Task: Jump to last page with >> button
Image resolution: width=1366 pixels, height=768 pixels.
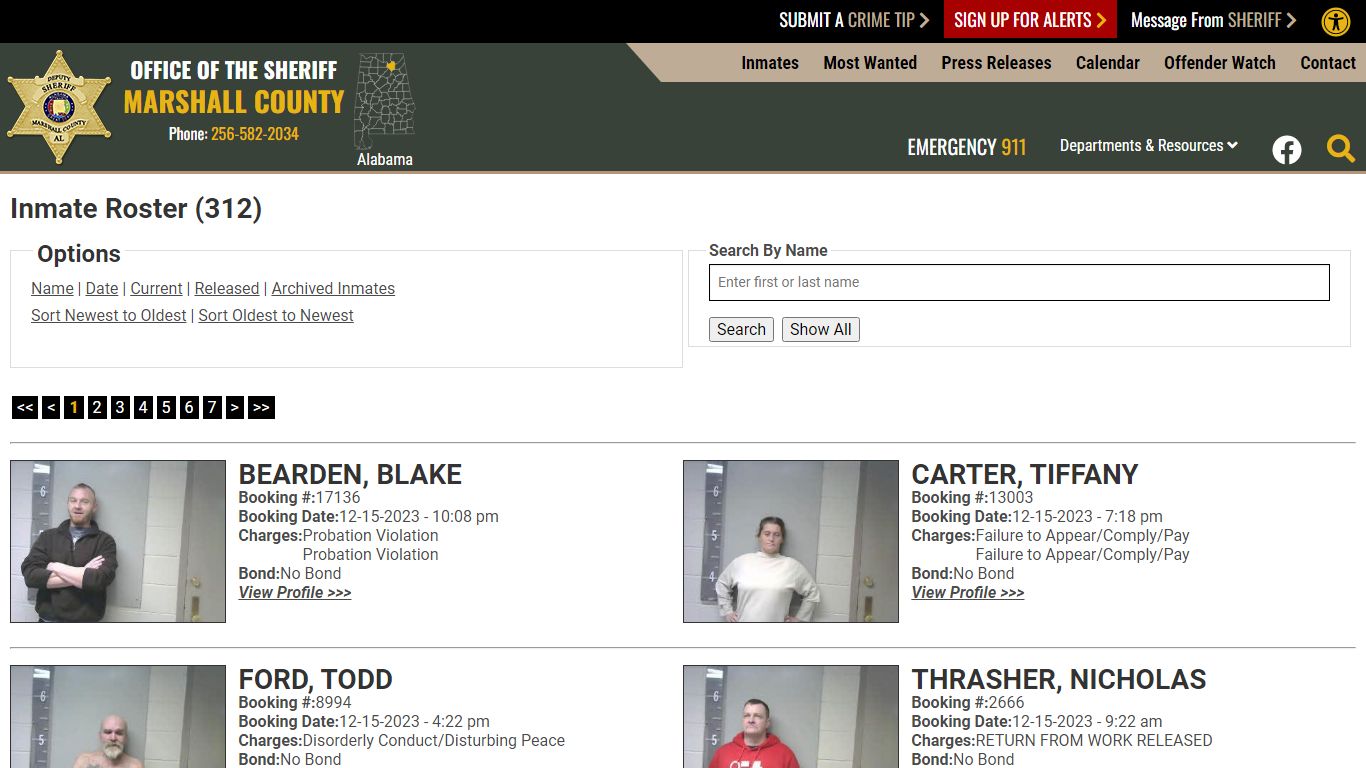Action: [261, 407]
